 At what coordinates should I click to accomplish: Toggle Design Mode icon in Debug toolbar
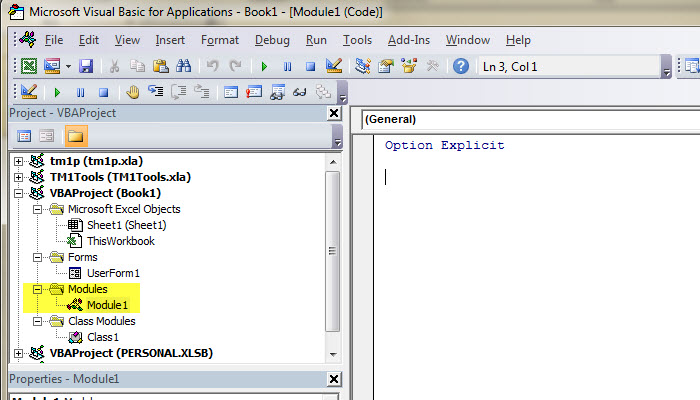29,92
